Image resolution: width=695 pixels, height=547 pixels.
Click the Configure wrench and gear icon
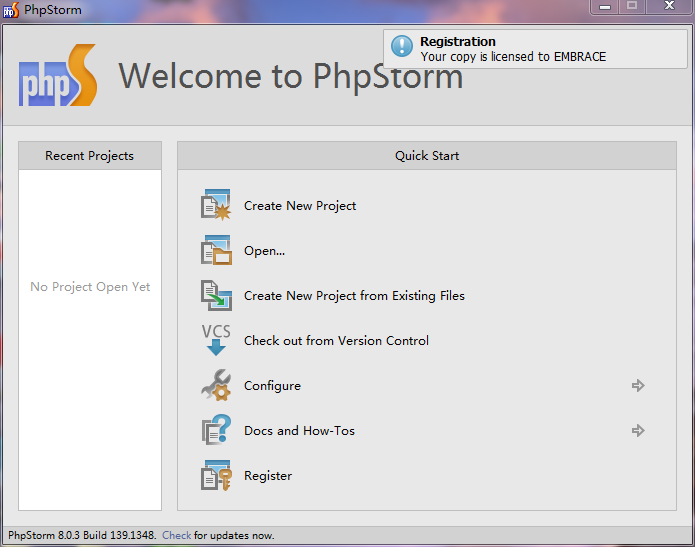tap(216, 385)
